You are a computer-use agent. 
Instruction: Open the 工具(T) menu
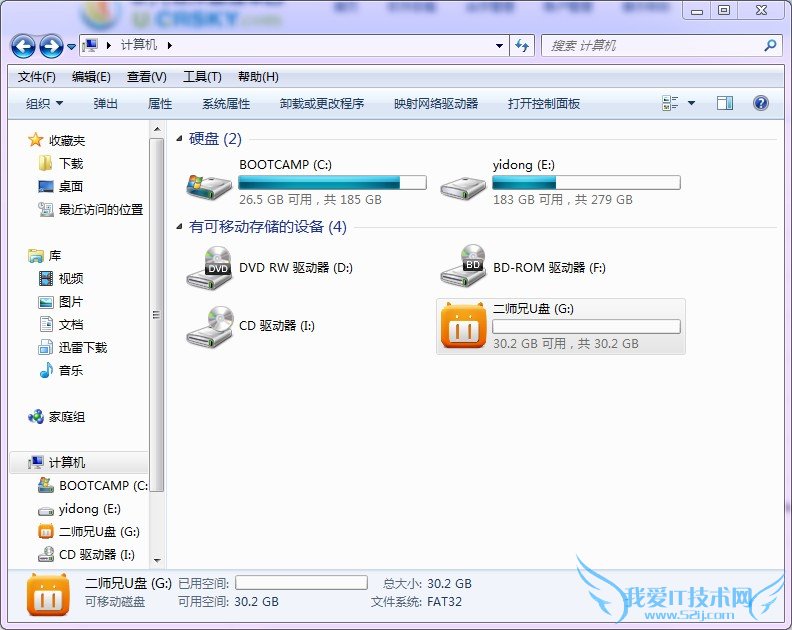click(x=202, y=77)
